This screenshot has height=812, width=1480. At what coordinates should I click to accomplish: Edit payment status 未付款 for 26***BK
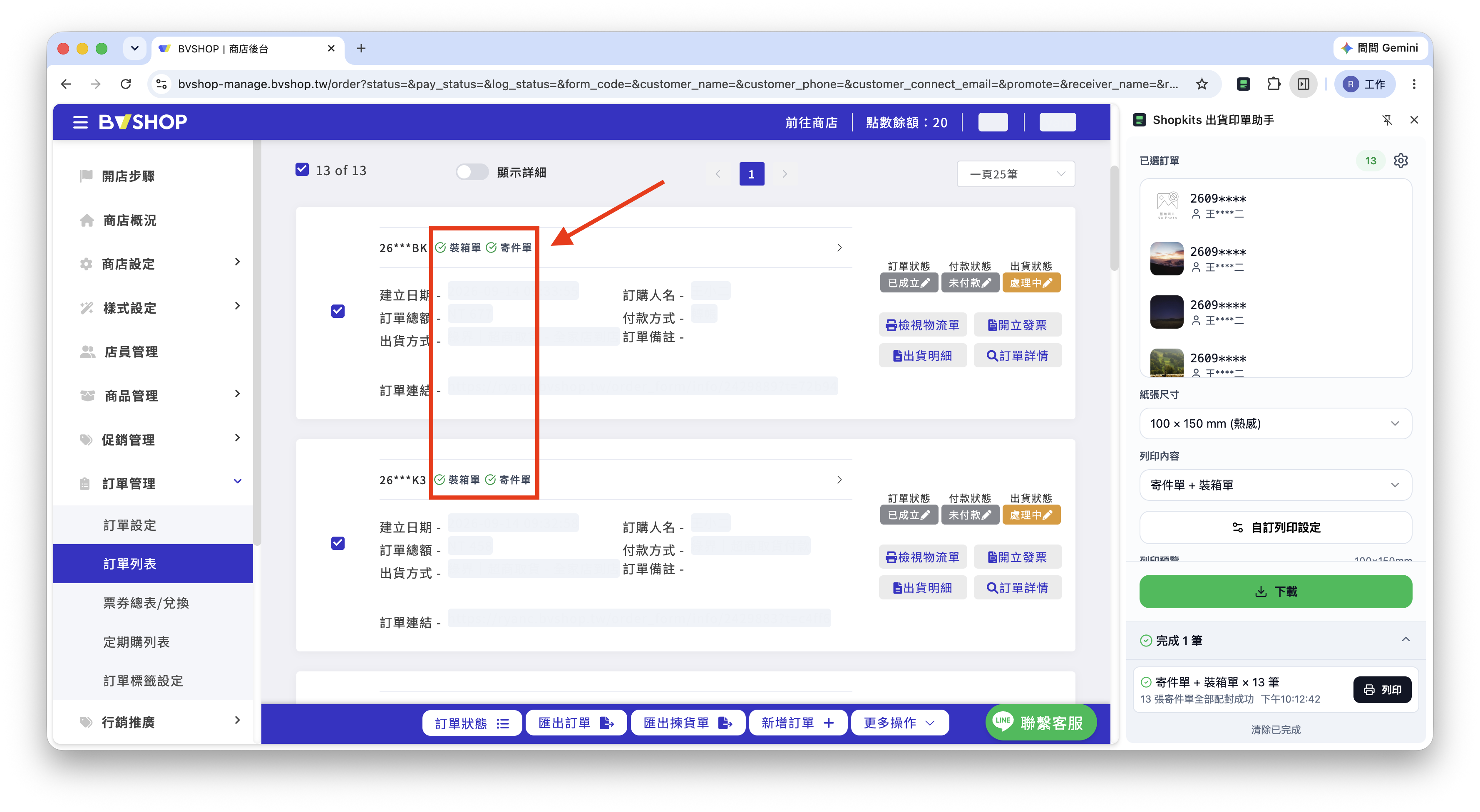(970, 282)
